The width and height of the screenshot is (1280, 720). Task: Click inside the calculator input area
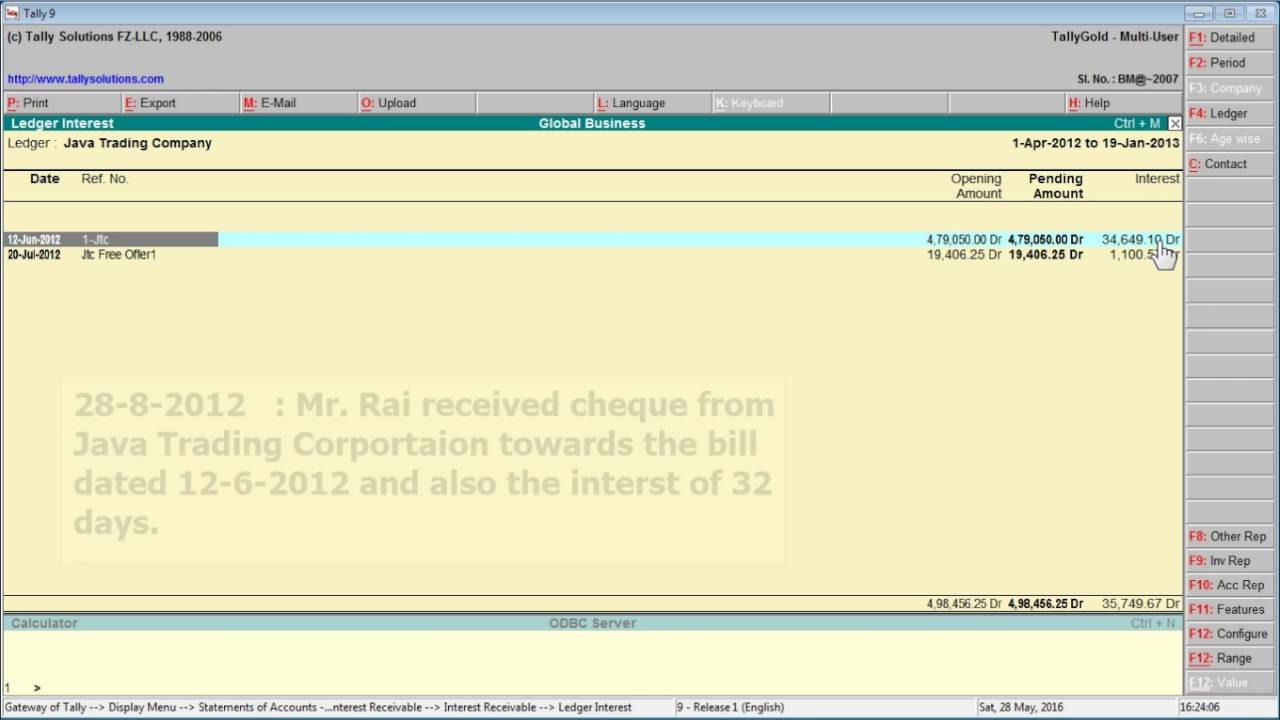[593, 663]
